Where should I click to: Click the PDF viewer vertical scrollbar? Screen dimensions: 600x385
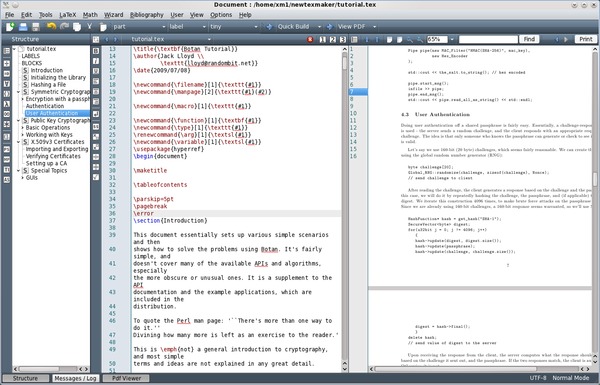tap(595, 206)
